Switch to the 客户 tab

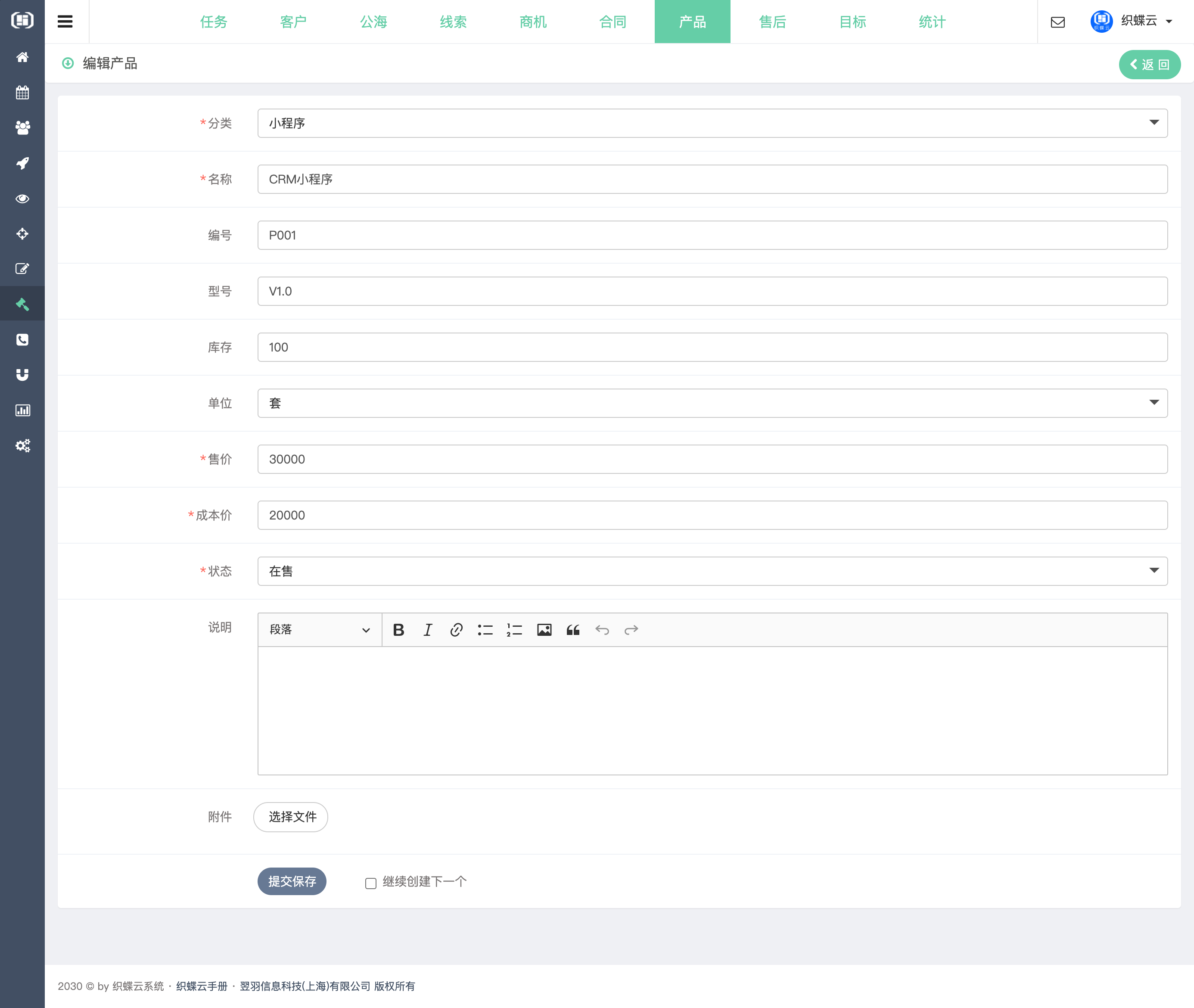point(293,21)
